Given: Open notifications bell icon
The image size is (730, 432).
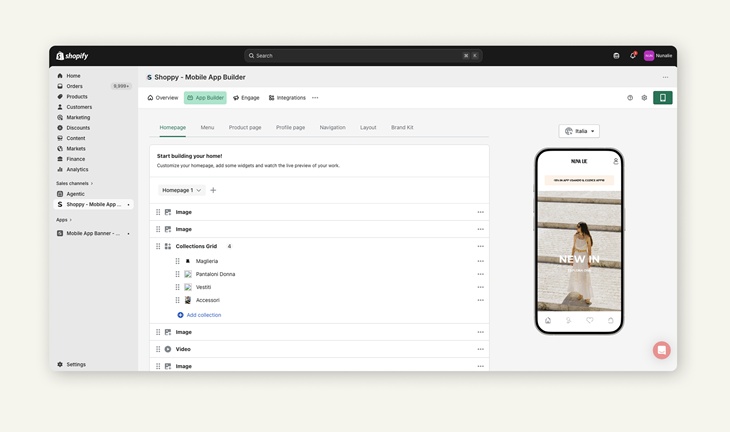Looking at the screenshot, I should coord(633,55).
